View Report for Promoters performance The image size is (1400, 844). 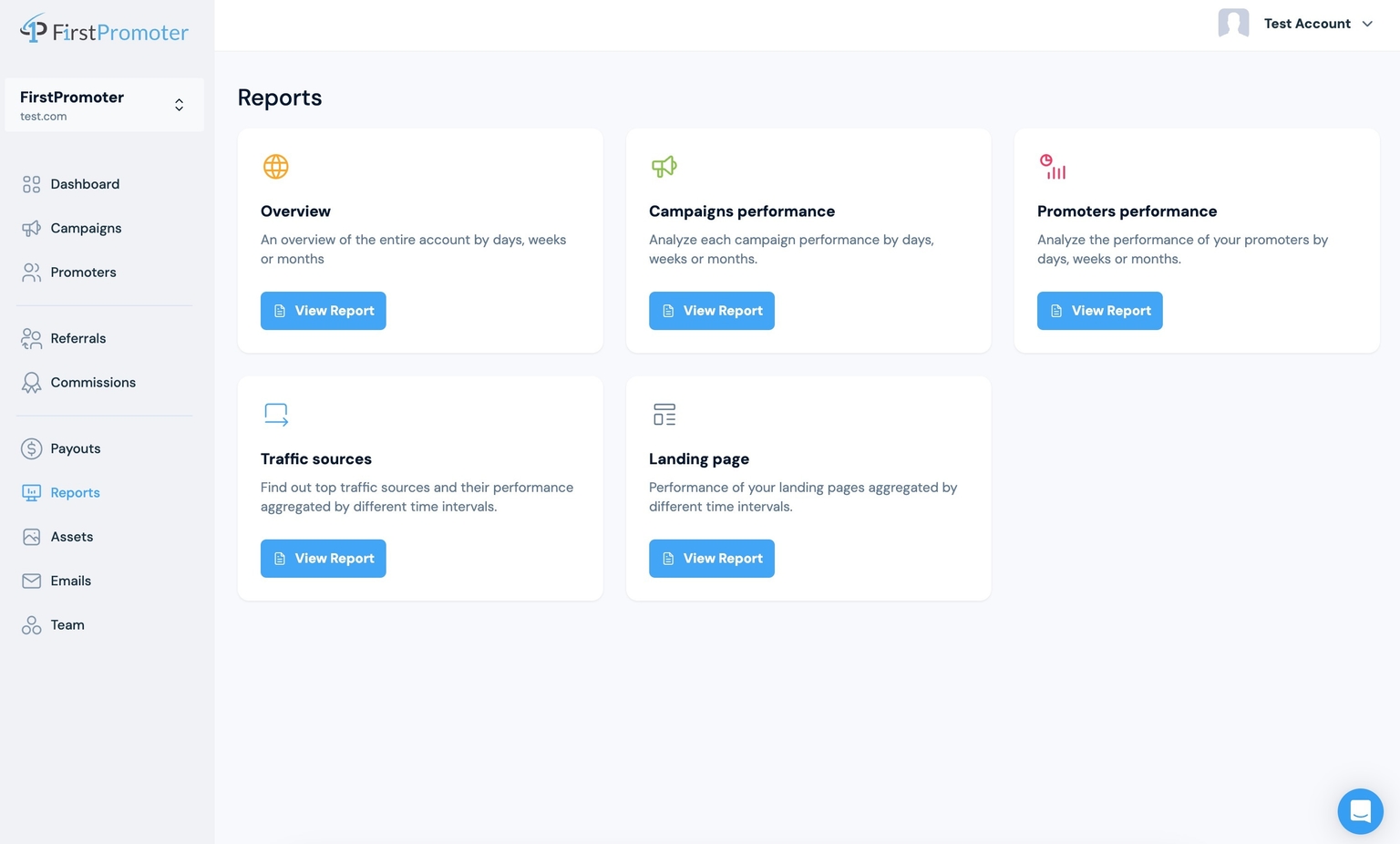point(1100,311)
